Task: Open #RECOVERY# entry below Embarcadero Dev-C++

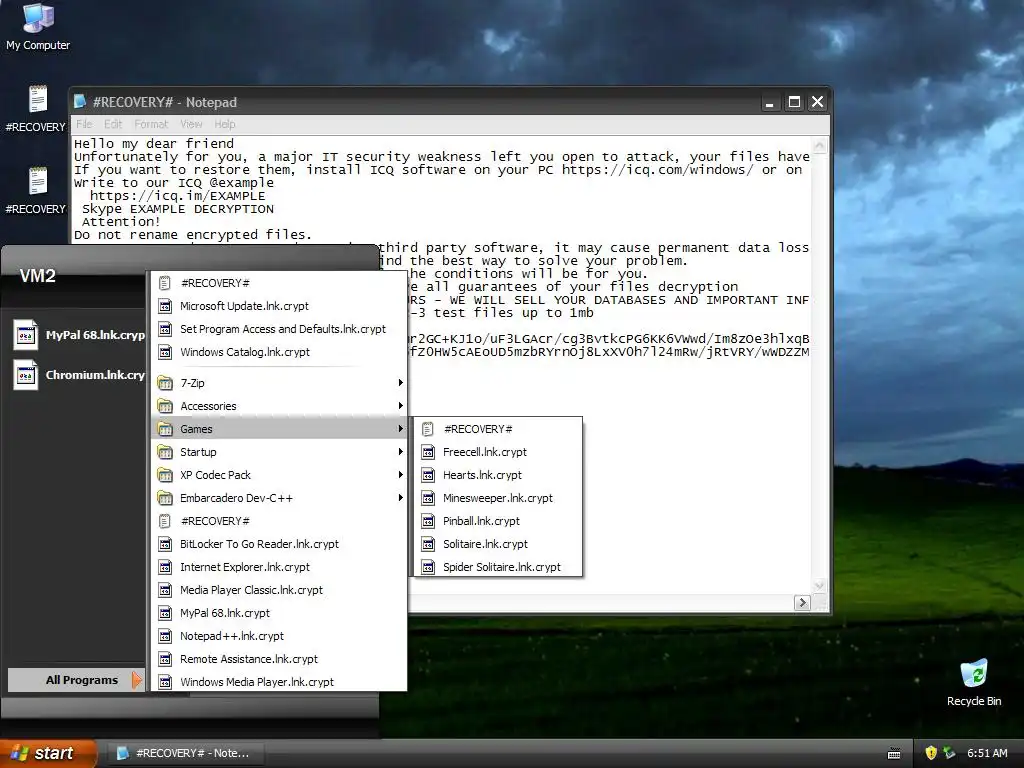Action: [279, 521]
